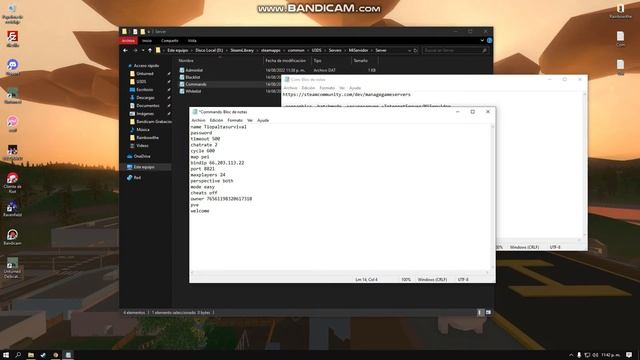The image size is (640, 360).
Task: Open Formato menu in background Notepad
Action: point(327,88)
